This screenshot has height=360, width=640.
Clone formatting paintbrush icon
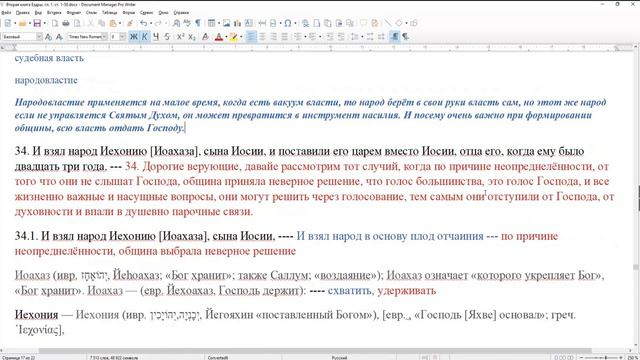(130, 23)
